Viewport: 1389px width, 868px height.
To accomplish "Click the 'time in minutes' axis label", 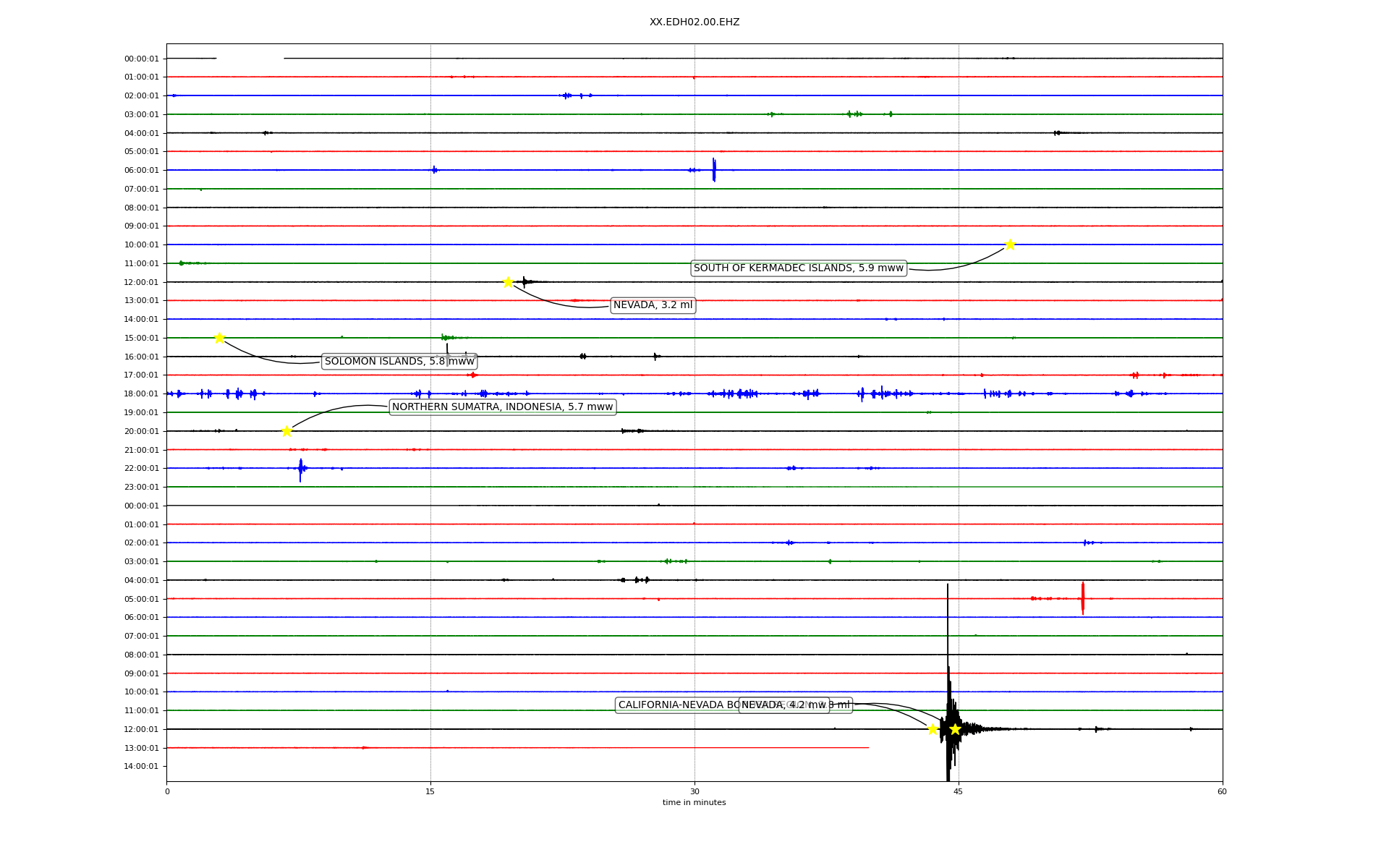I will coord(694,803).
